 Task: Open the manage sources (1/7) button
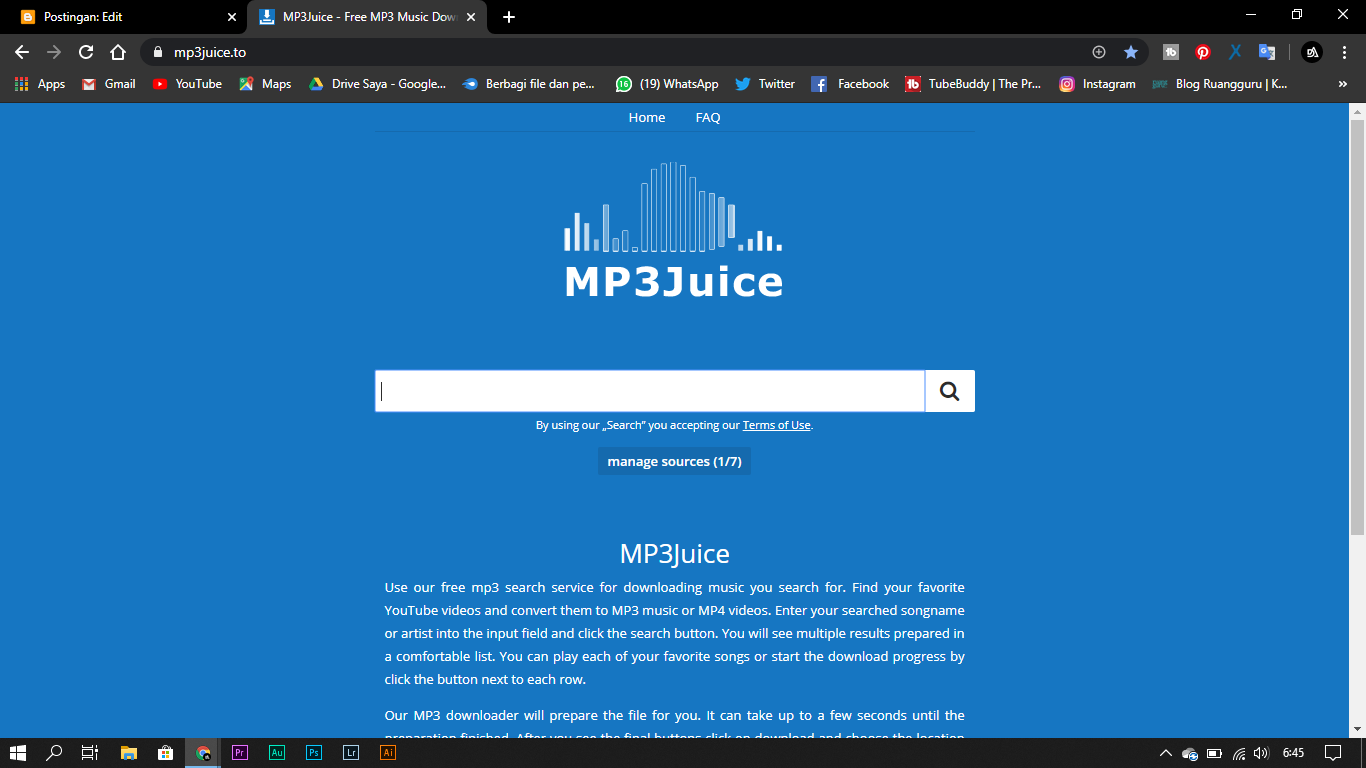674,461
